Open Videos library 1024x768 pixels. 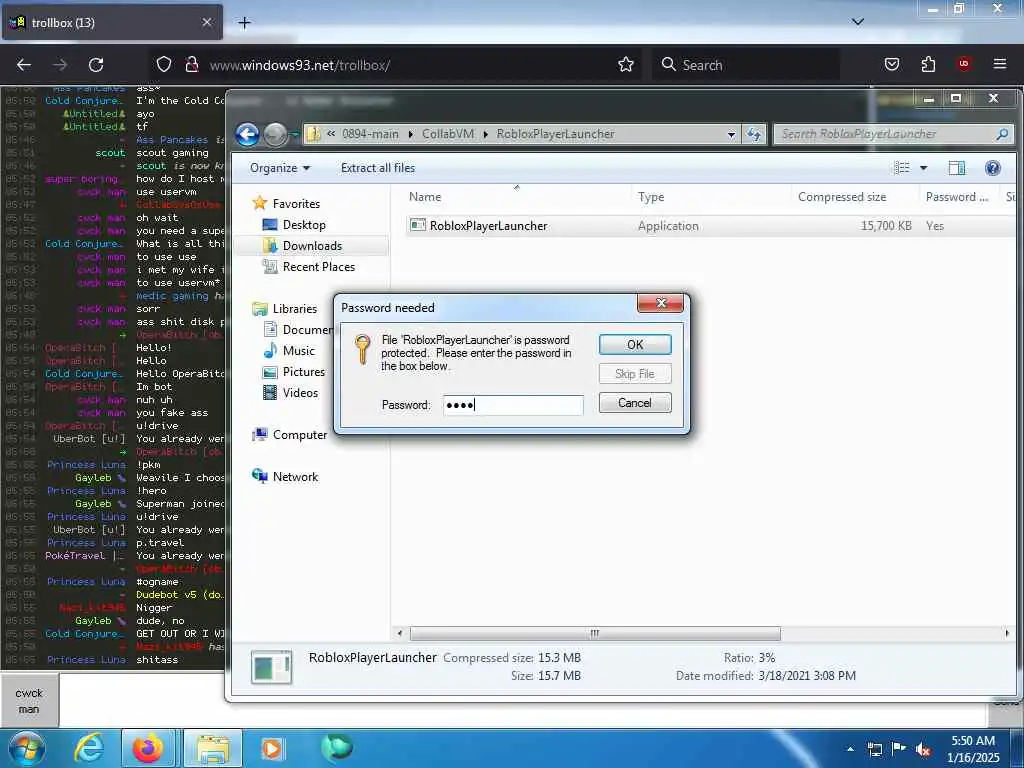pyautogui.click(x=300, y=392)
